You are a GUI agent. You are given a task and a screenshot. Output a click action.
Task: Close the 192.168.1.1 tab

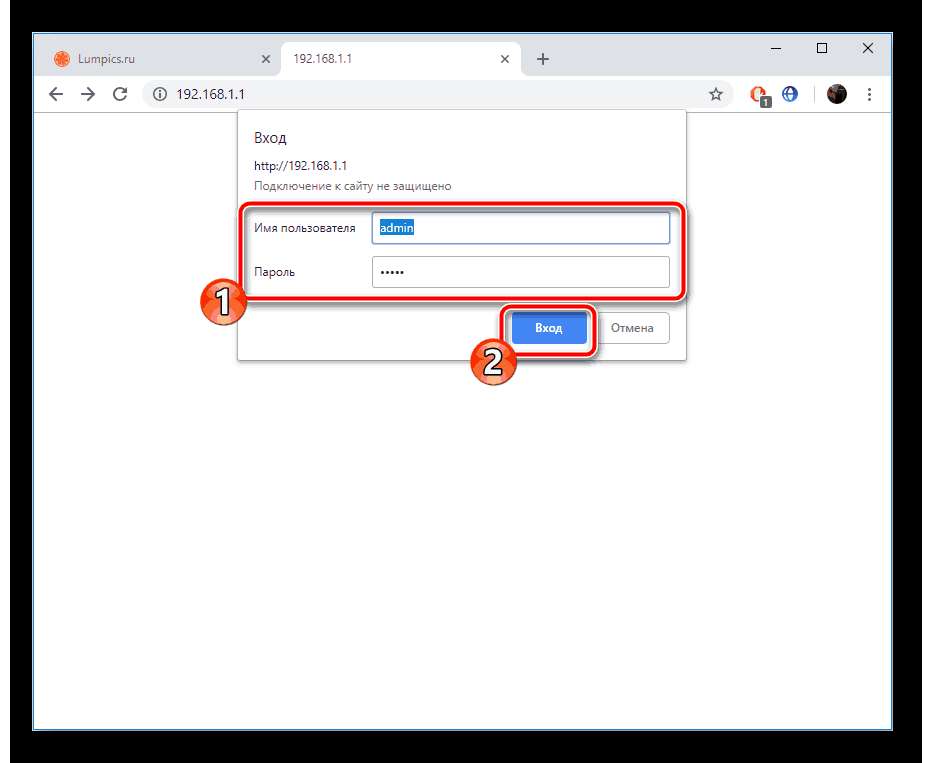[x=504, y=59]
